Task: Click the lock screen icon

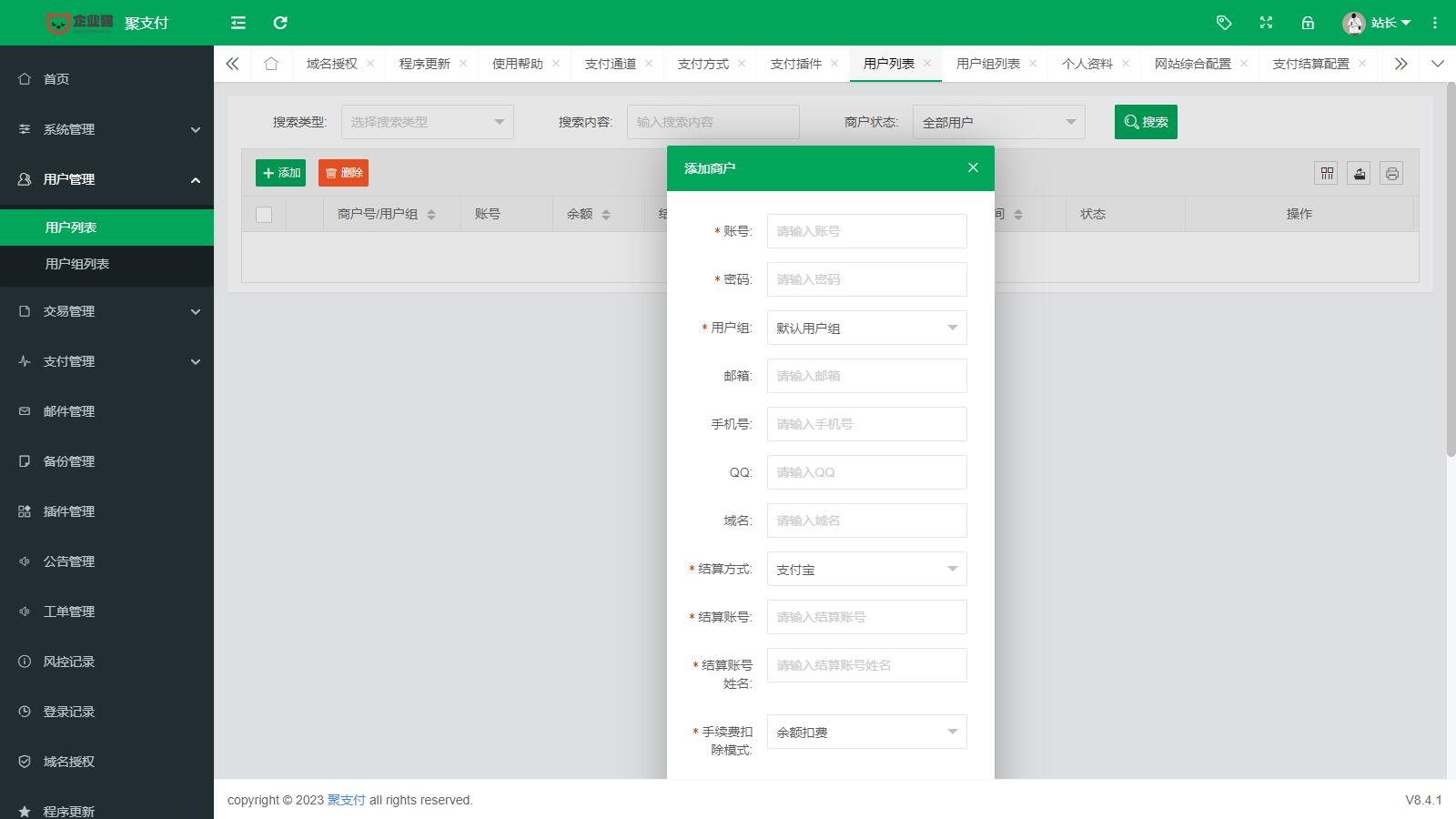Action: 1308,23
